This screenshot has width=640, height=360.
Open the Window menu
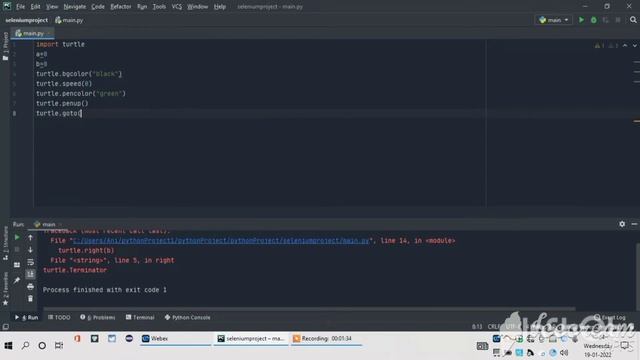coord(198,7)
